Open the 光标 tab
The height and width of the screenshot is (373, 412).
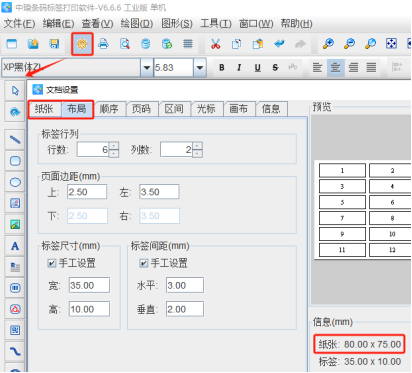tap(206, 109)
